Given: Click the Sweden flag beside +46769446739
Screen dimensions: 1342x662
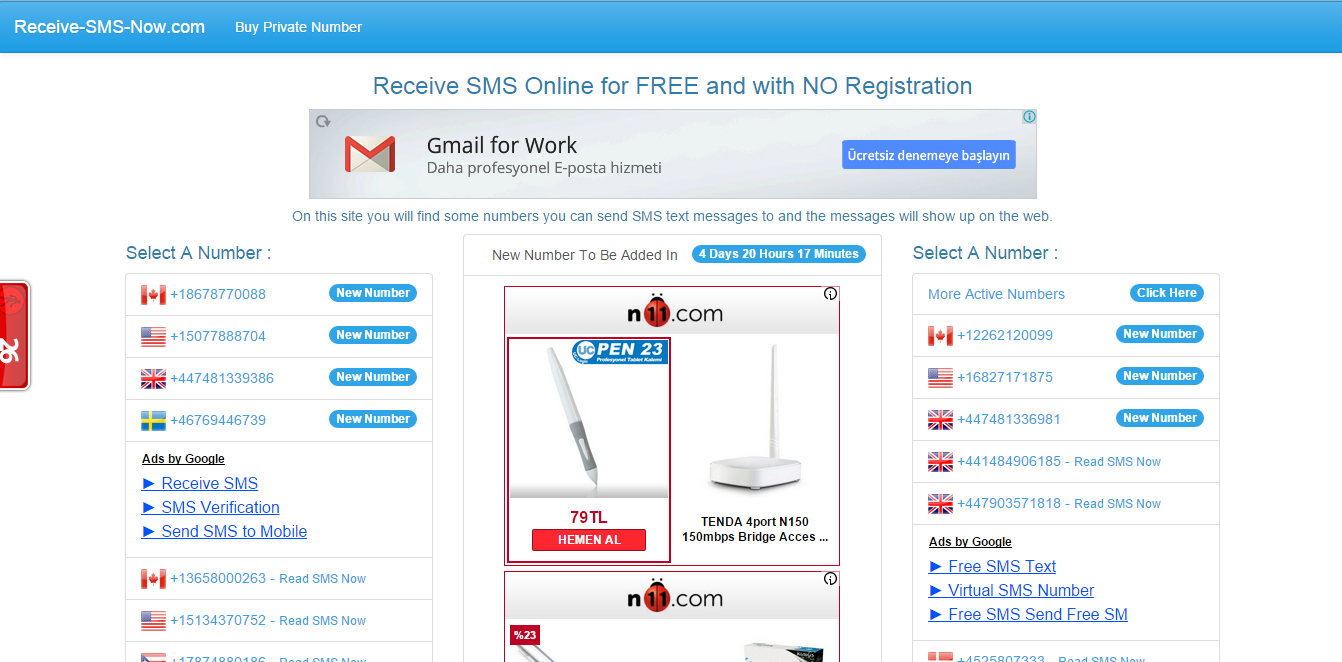Looking at the screenshot, I should click(153, 420).
